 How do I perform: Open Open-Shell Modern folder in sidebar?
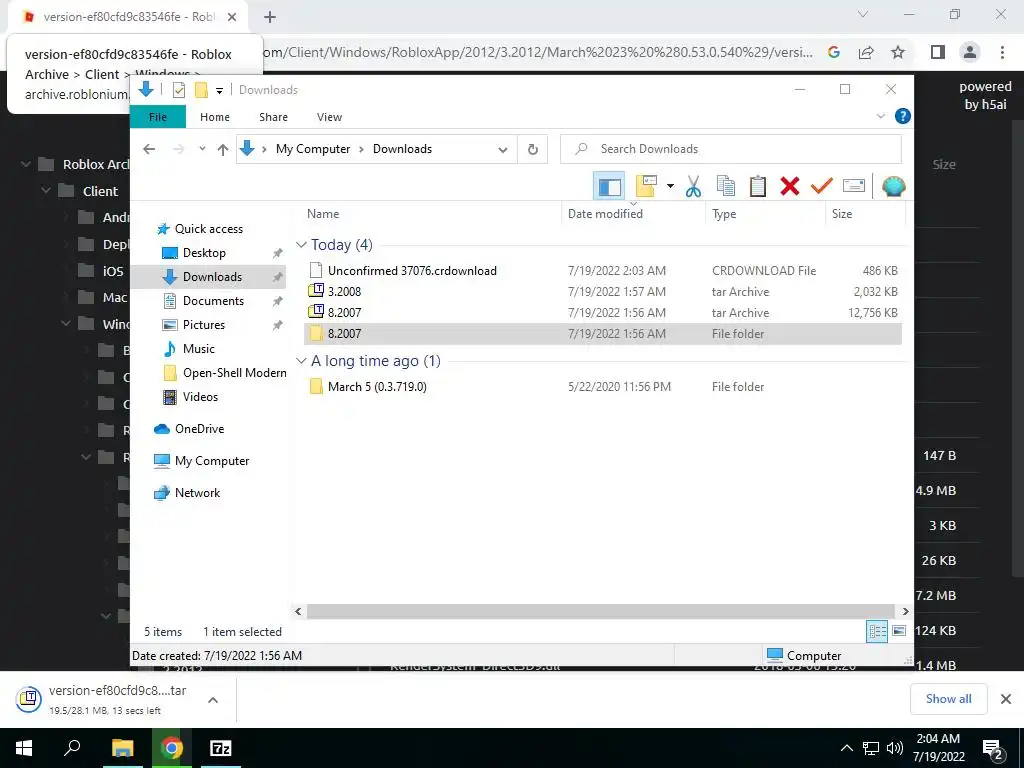(234, 373)
